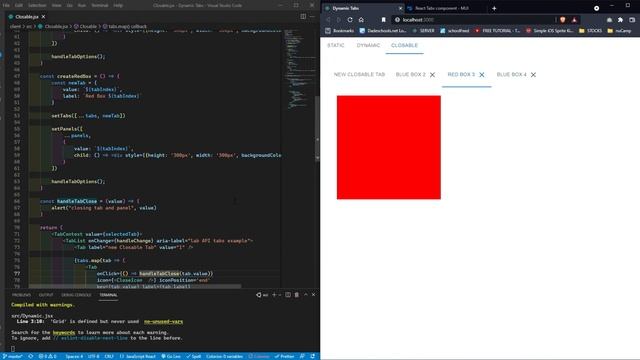Reload the browser page

pyautogui.click(x=350, y=20)
